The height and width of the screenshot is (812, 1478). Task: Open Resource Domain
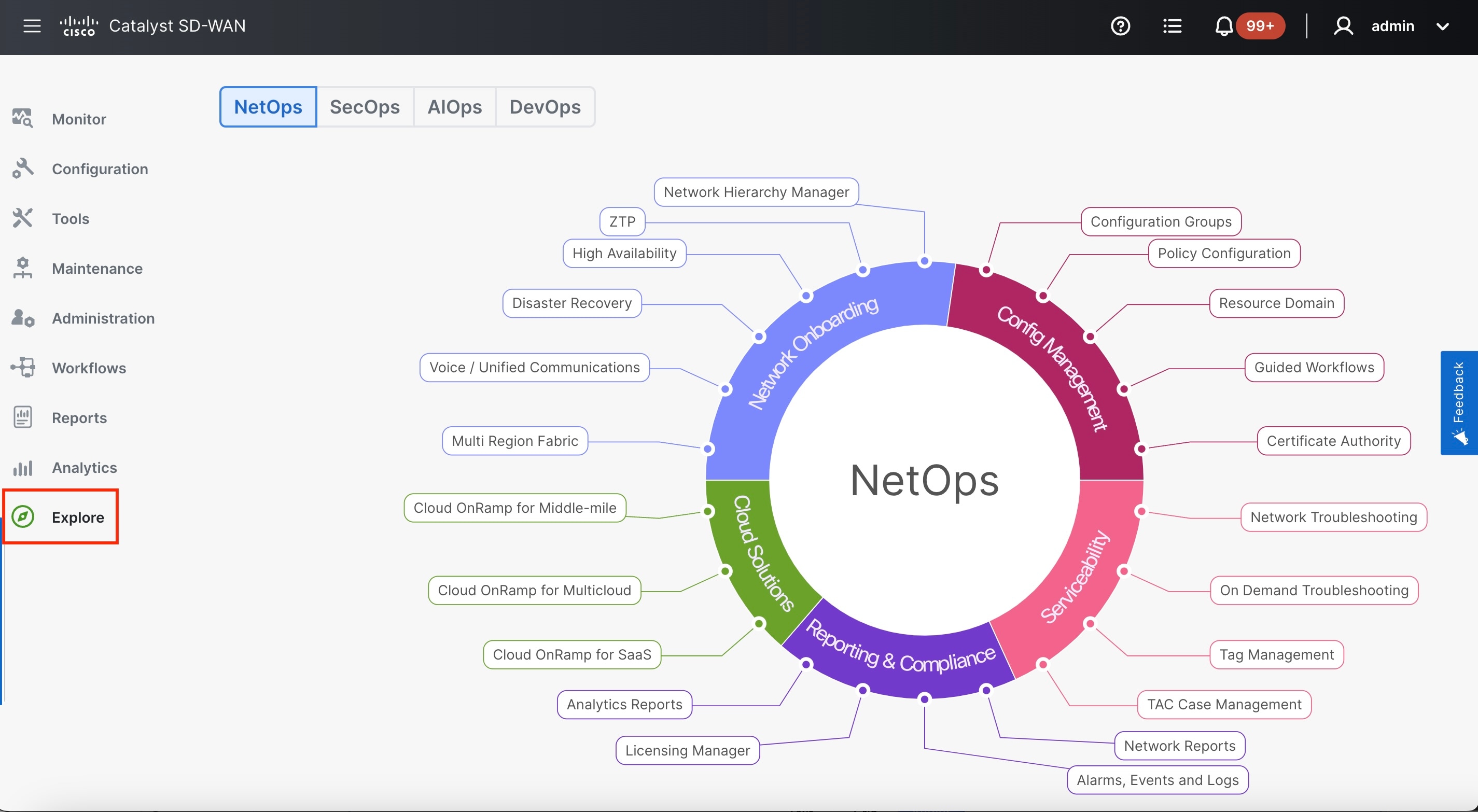[1277, 303]
